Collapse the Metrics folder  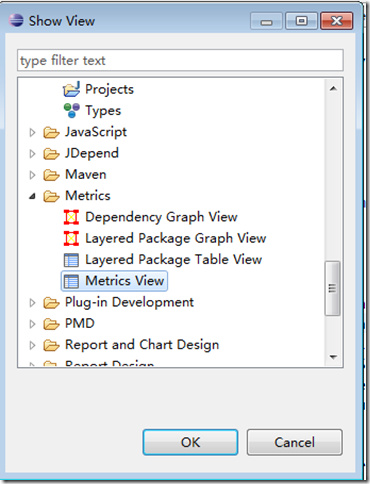click(32, 196)
